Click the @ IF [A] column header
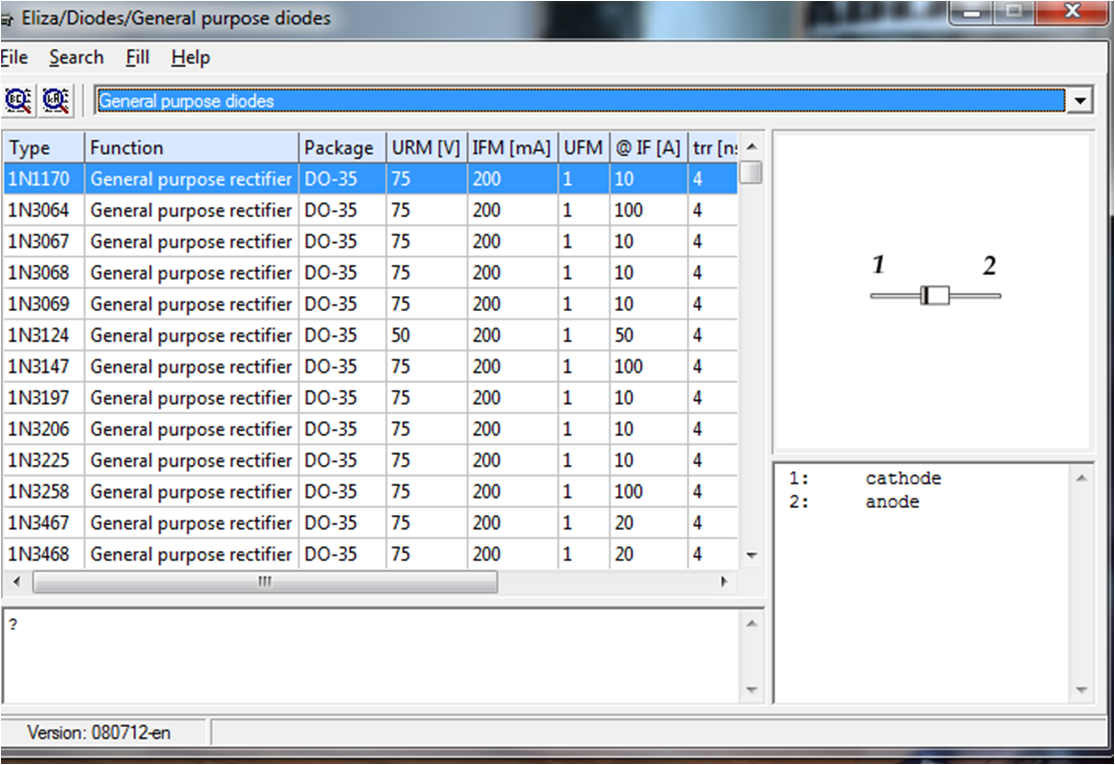Screen dimensions: 1115x765 (649, 148)
